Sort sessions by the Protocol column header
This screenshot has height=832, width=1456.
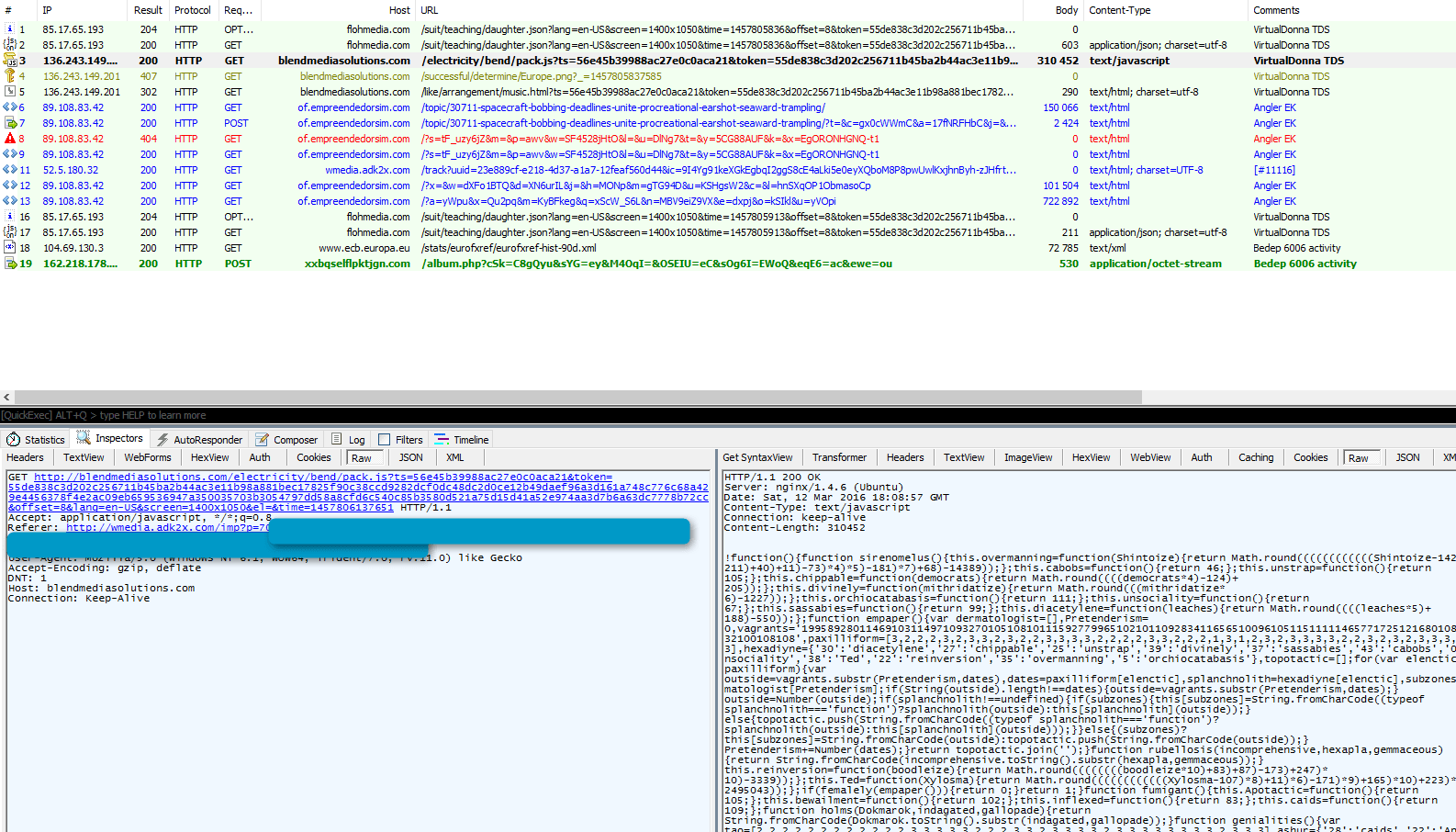point(193,10)
